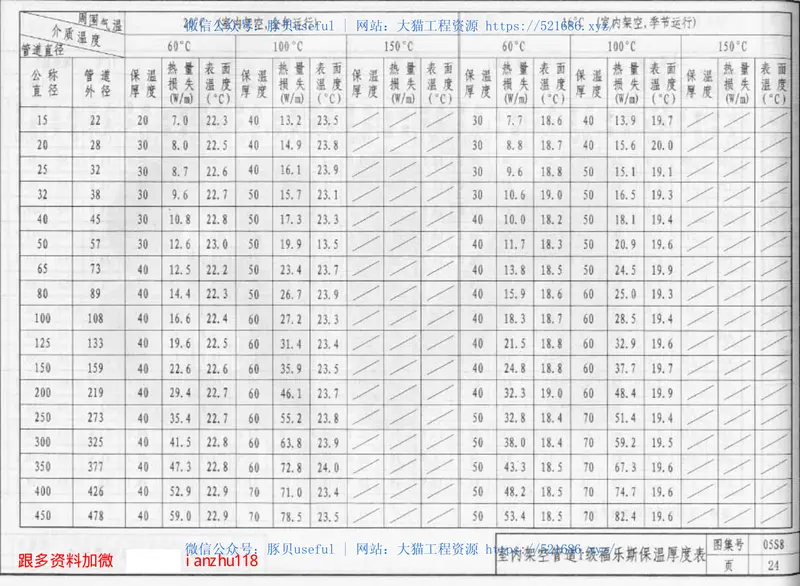
Task: Click surface temperature 18.2 in row 40
Action: pyautogui.click(x=551, y=219)
